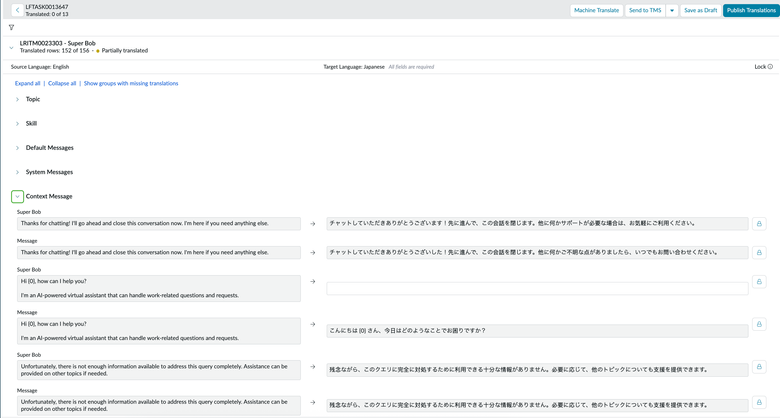Viewport: 780px width, 418px height.
Task: Lock the bottom Message translation row
Action: [759, 403]
